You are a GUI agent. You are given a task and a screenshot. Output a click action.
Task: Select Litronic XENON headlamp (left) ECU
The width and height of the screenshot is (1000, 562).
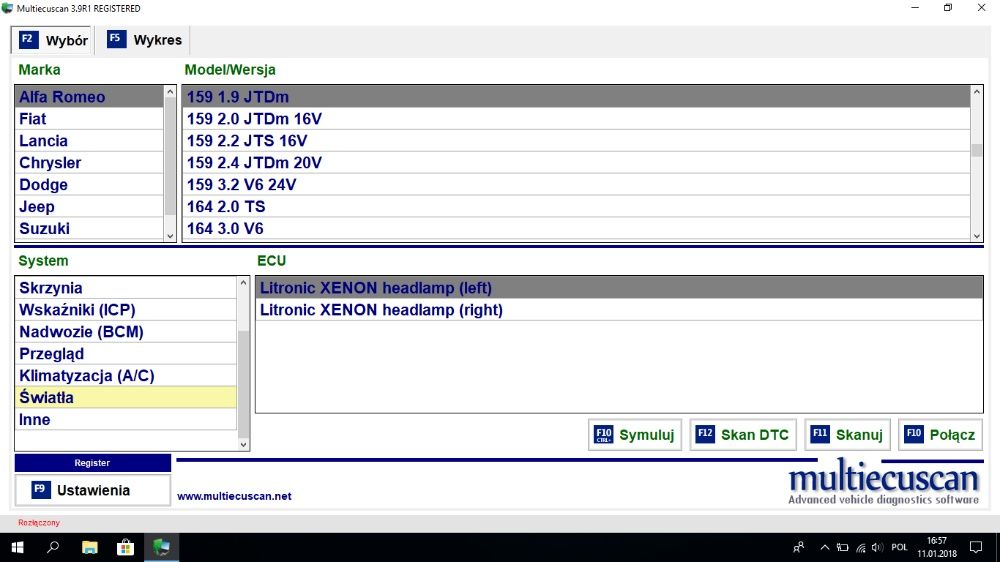point(619,288)
